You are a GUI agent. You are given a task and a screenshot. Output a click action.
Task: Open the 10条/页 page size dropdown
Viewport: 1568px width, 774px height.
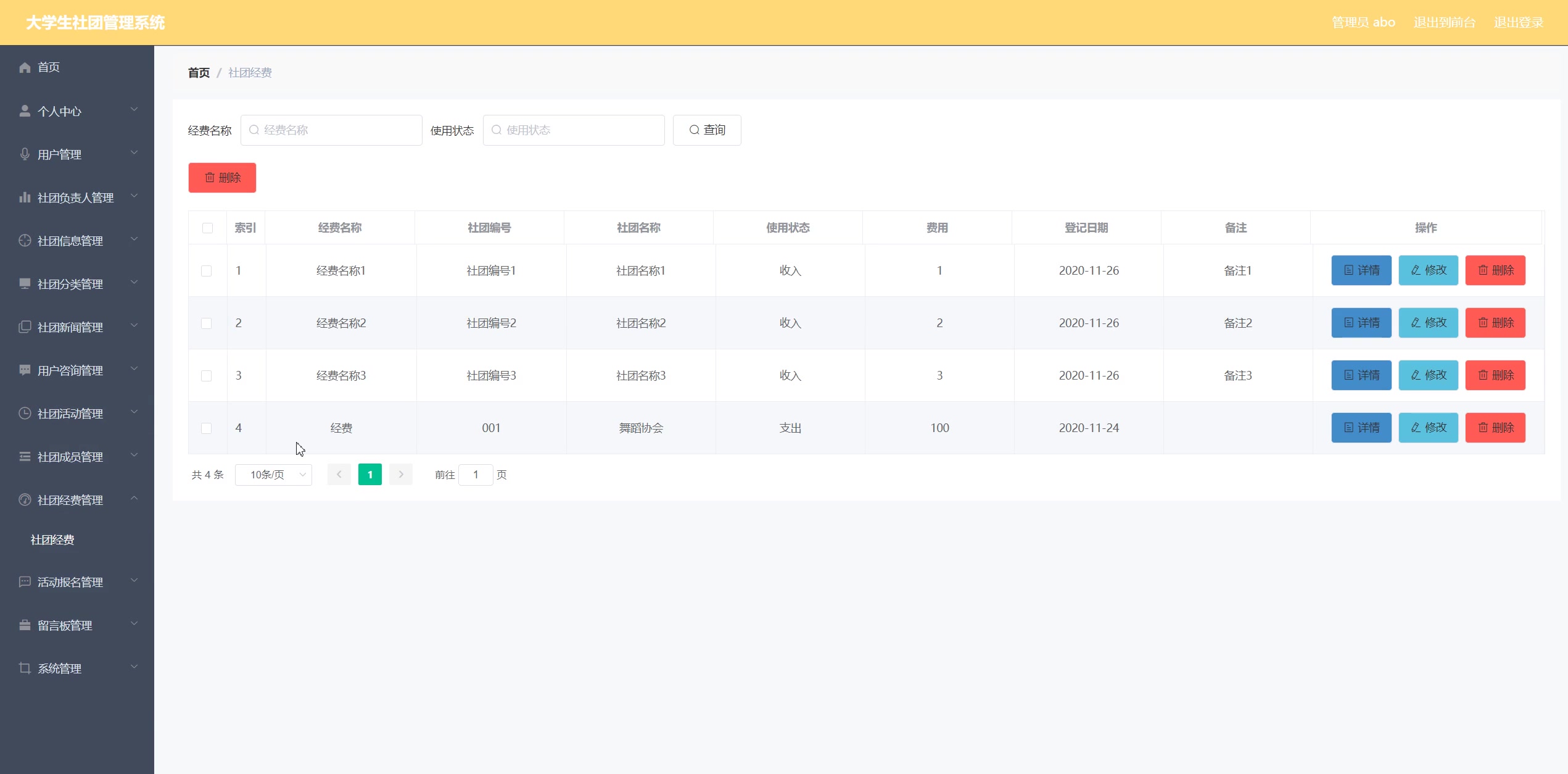tap(273, 475)
